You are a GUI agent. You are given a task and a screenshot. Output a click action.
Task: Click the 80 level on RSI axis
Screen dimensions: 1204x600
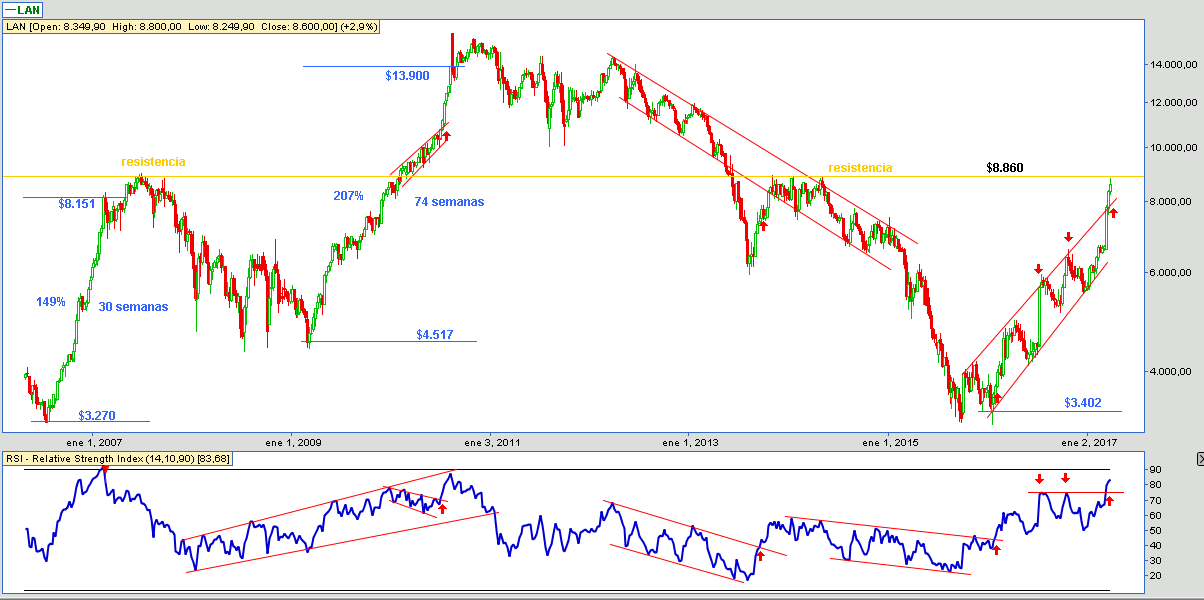click(1155, 485)
